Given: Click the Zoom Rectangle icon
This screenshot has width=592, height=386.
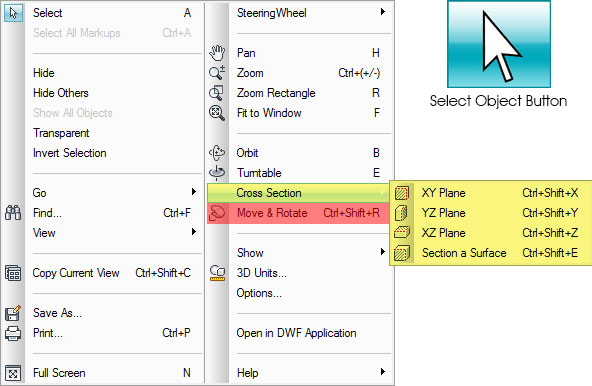Looking at the screenshot, I should click(x=217, y=93).
